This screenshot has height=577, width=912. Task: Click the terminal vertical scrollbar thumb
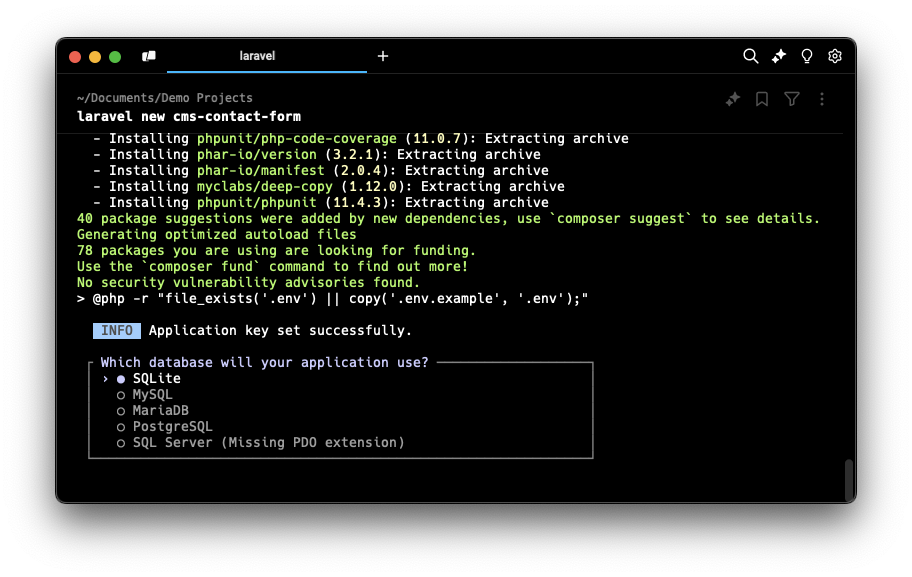[x=849, y=479]
